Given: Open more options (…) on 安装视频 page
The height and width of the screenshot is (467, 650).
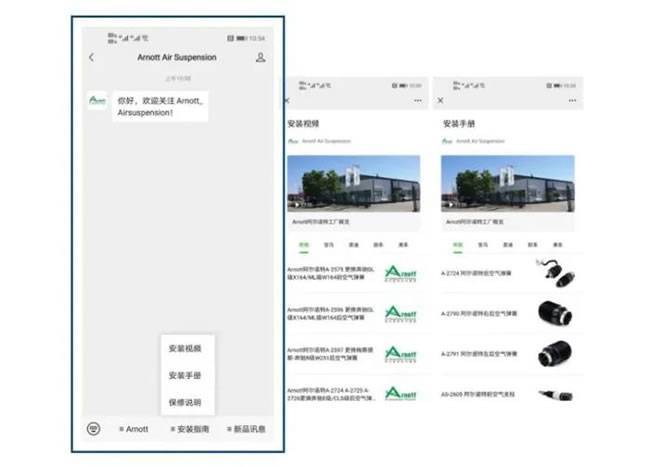Looking at the screenshot, I should click(x=417, y=101).
